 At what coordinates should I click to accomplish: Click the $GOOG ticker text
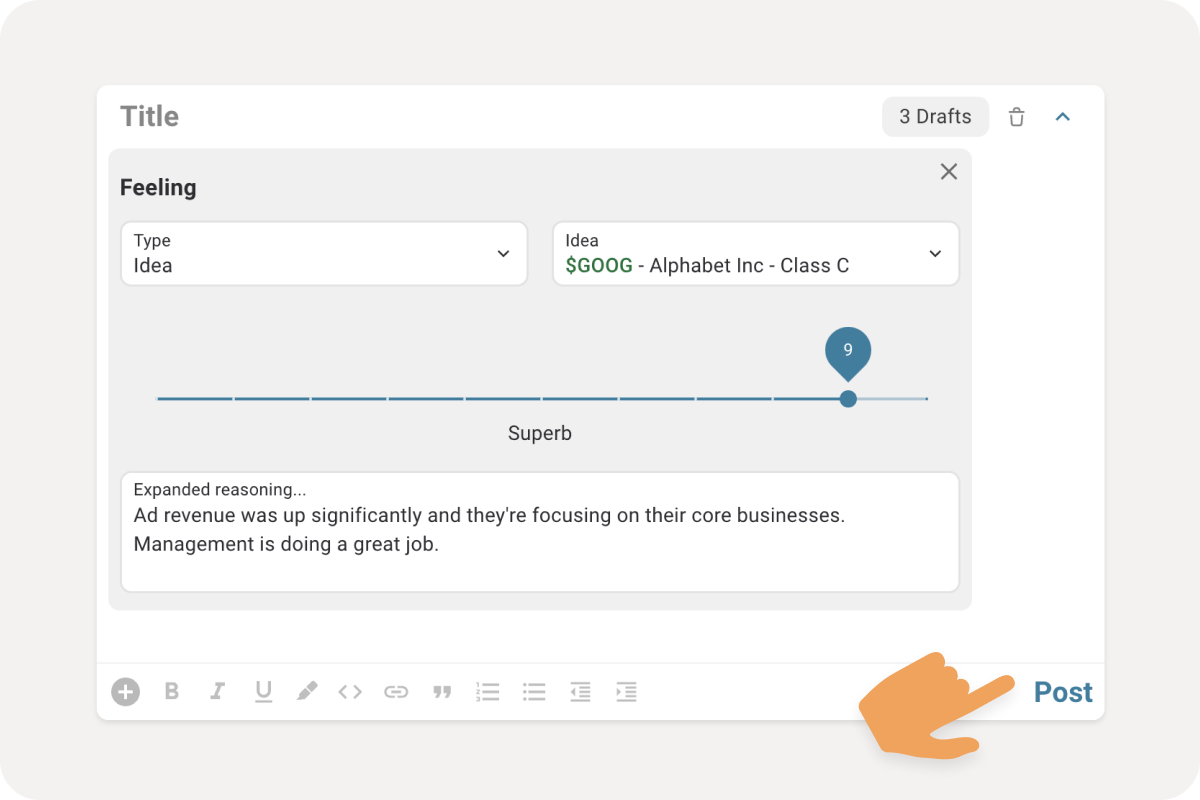(599, 266)
